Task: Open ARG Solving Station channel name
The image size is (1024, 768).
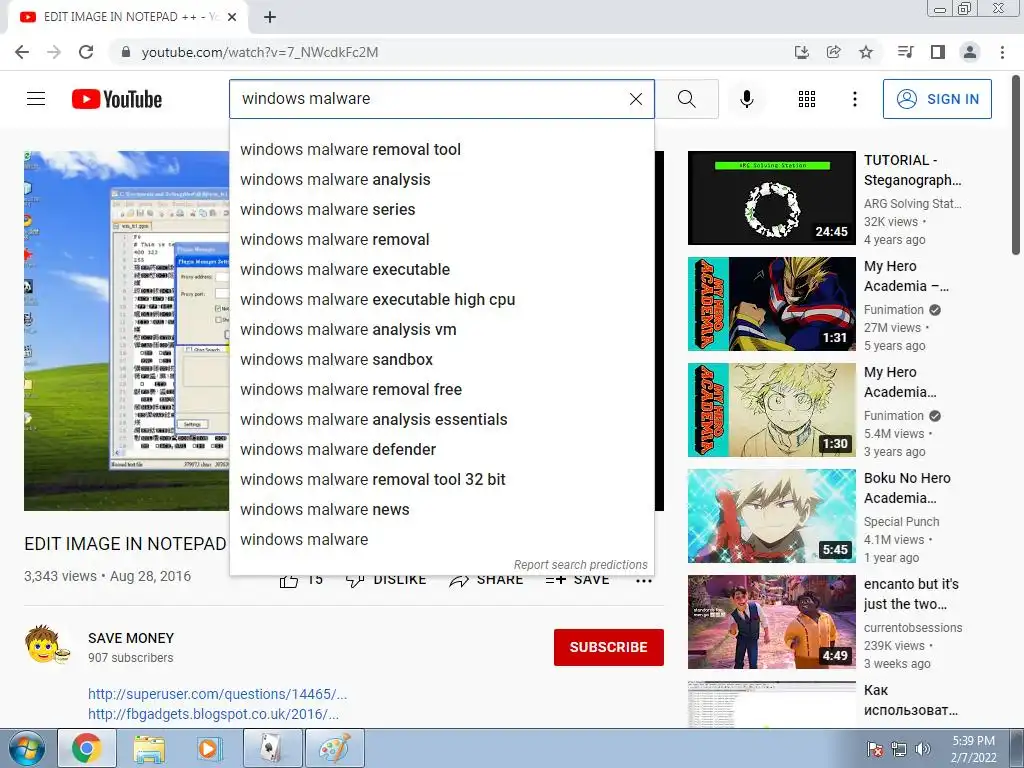Action: (x=912, y=204)
